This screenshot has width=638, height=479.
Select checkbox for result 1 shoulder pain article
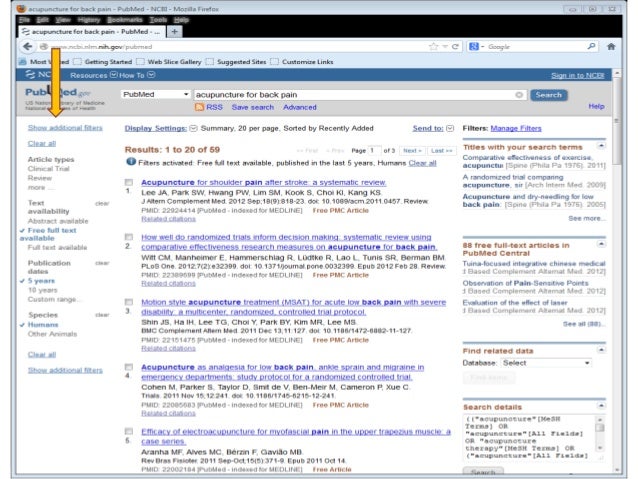129,182
